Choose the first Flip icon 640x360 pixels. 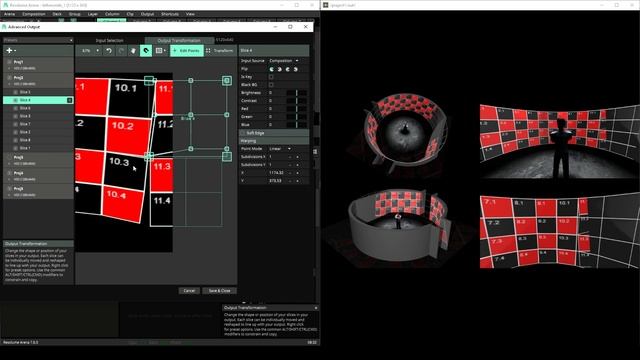(272, 69)
